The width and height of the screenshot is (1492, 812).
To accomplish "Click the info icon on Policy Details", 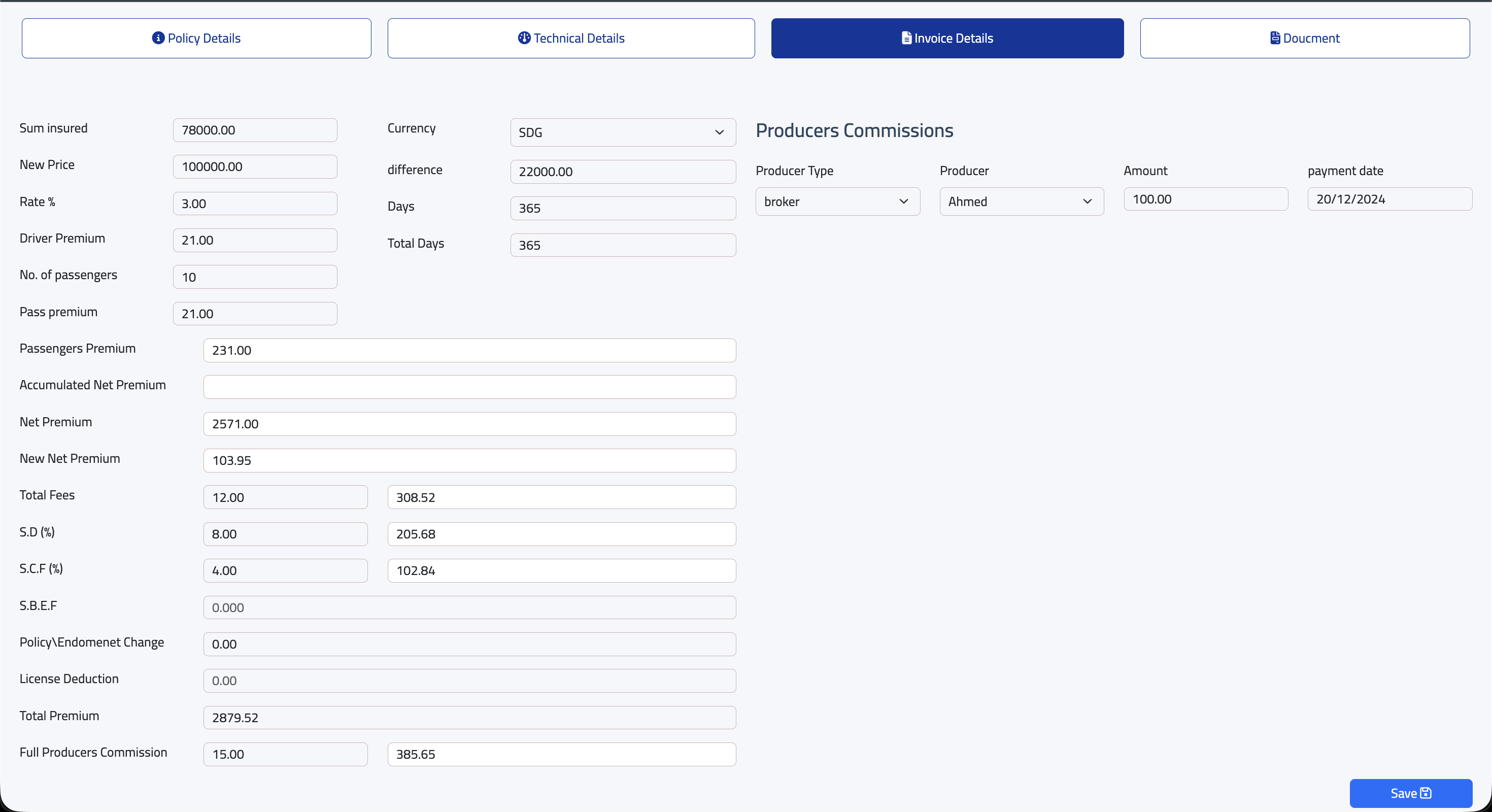I will click(x=158, y=38).
